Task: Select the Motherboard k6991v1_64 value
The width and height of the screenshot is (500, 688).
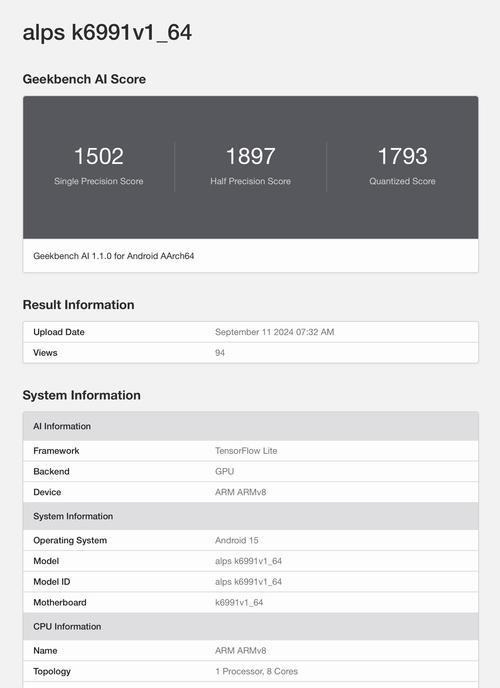Action: pos(239,602)
